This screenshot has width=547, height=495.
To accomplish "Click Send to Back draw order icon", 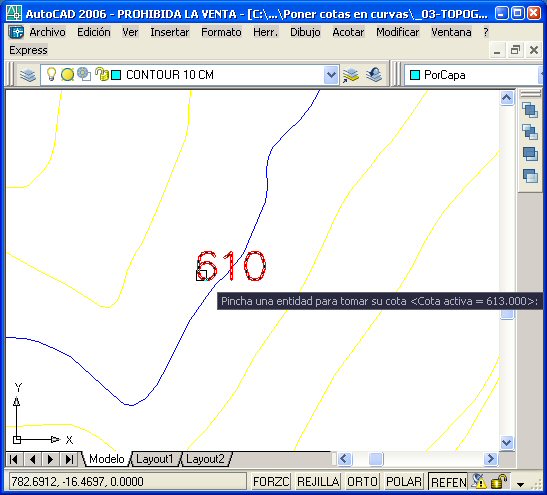I will click(x=530, y=132).
